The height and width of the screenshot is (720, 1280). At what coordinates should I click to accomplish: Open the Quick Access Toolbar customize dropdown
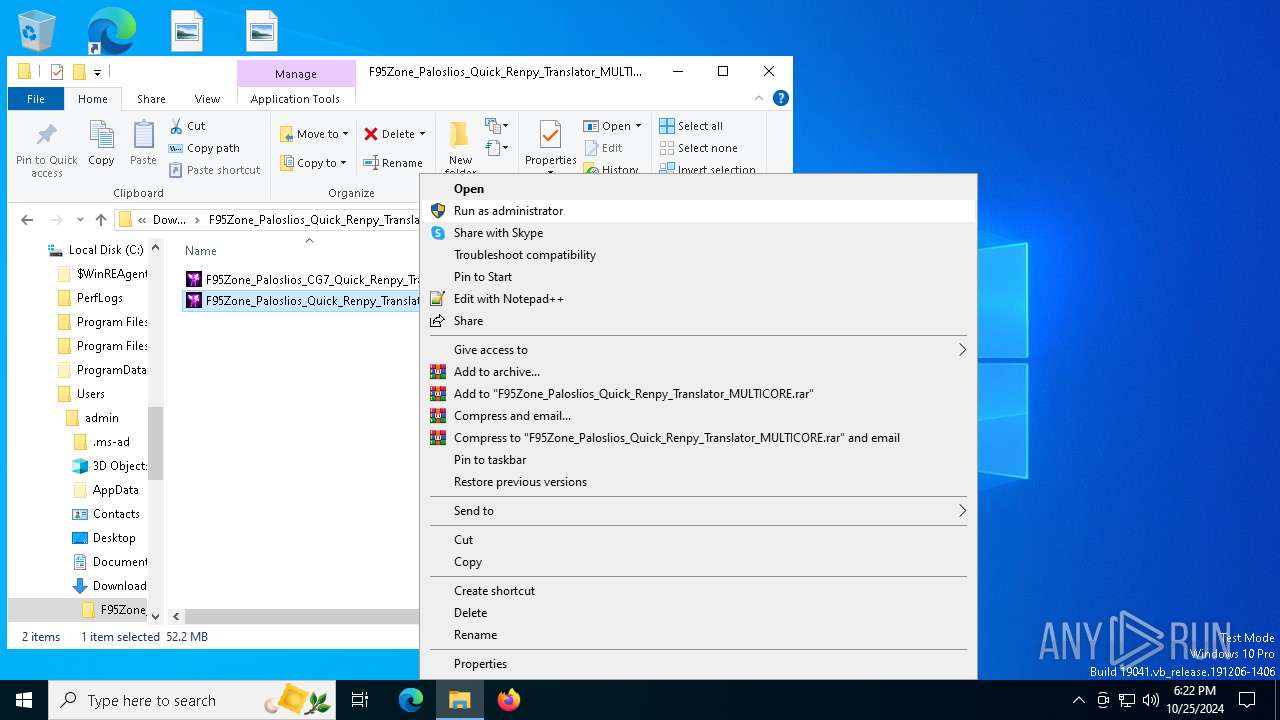coord(97,72)
